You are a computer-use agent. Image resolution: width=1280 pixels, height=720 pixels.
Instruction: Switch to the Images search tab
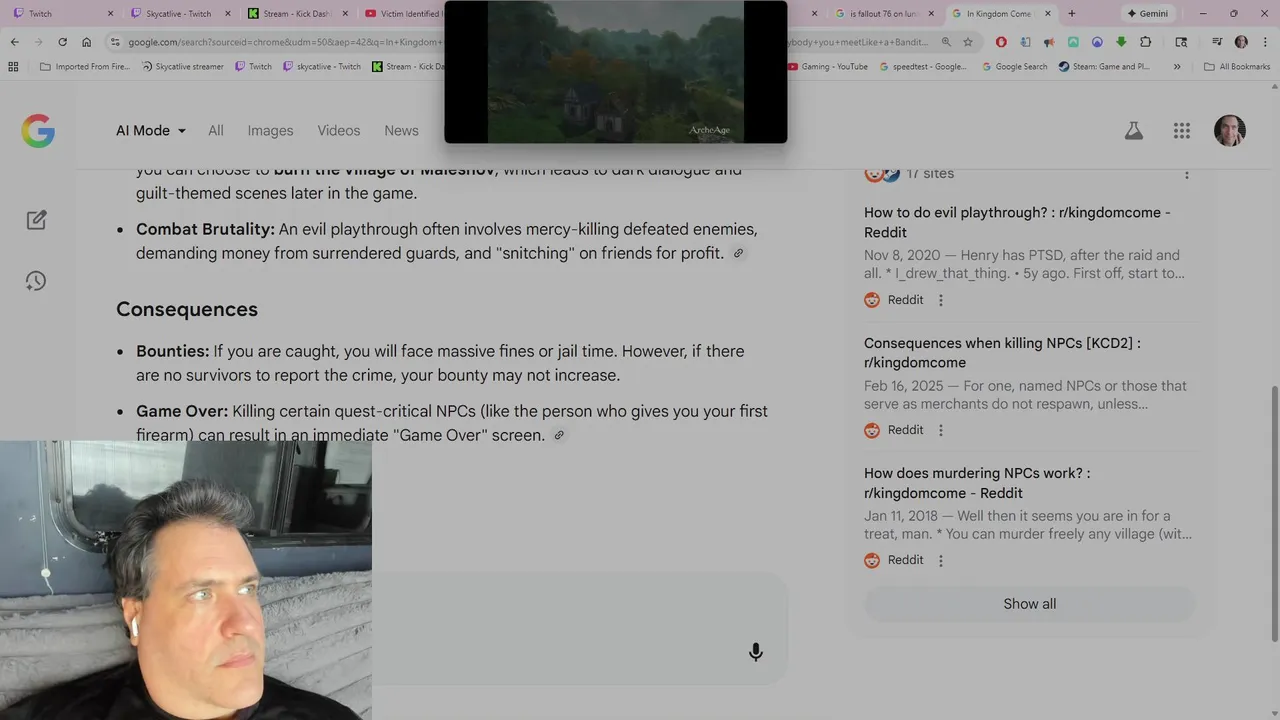tap(271, 131)
